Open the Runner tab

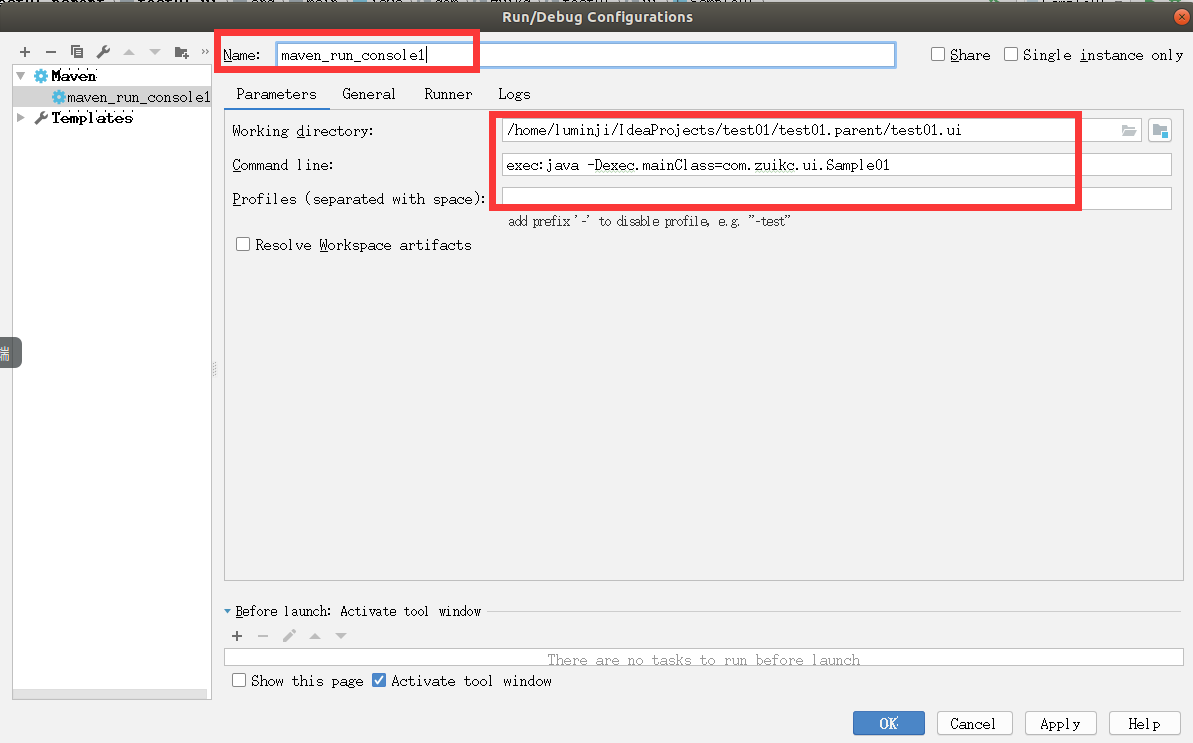click(448, 94)
